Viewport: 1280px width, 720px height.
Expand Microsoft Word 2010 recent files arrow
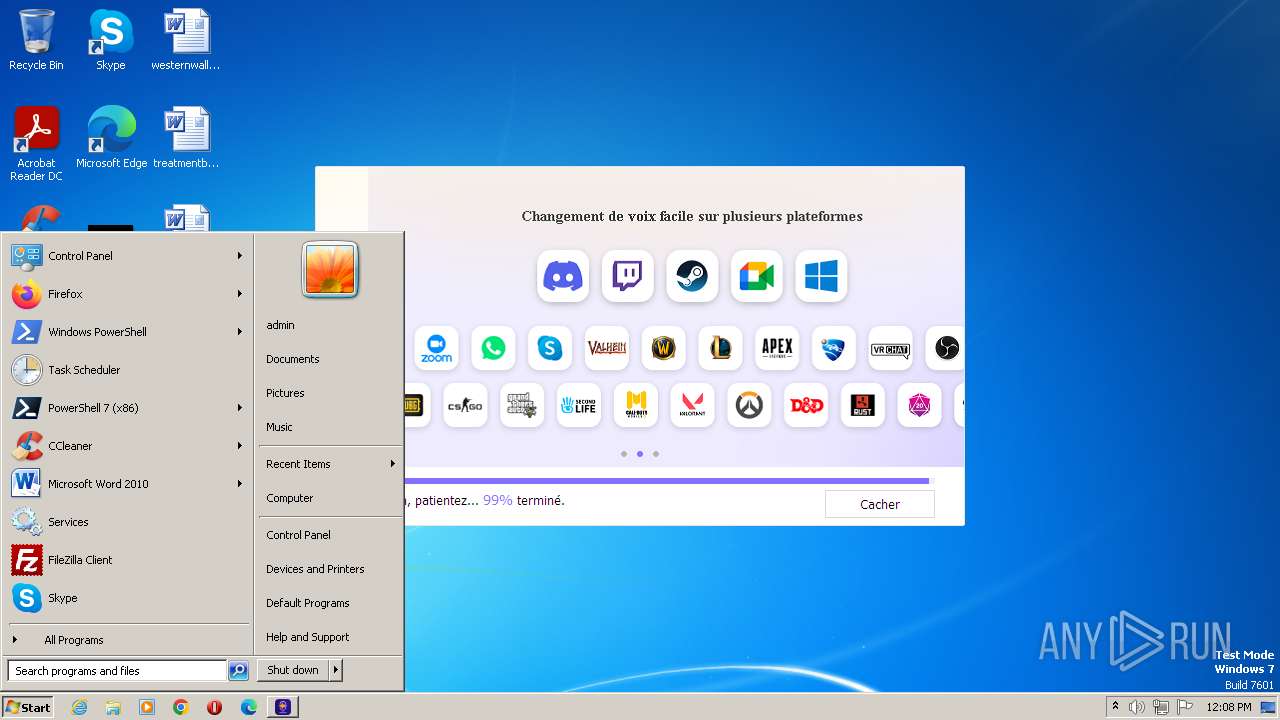point(240,484)
